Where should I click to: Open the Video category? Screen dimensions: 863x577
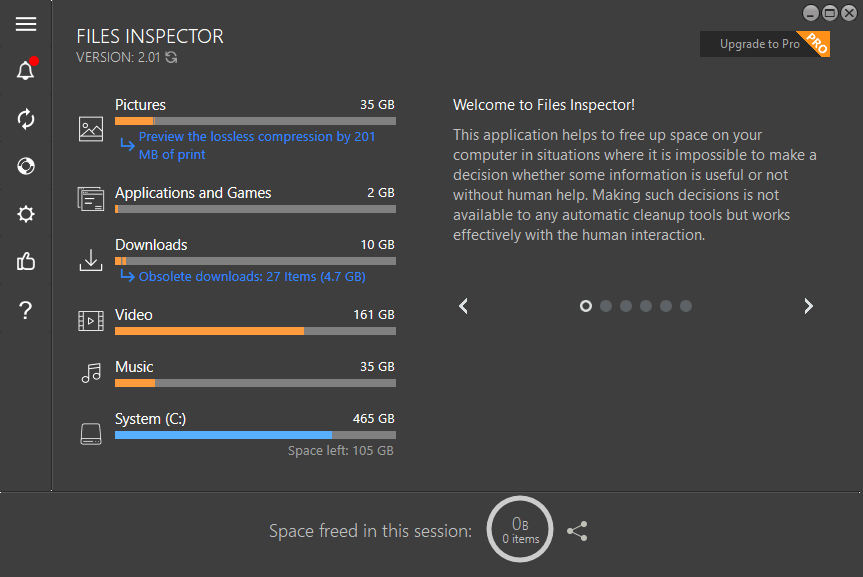134,315
